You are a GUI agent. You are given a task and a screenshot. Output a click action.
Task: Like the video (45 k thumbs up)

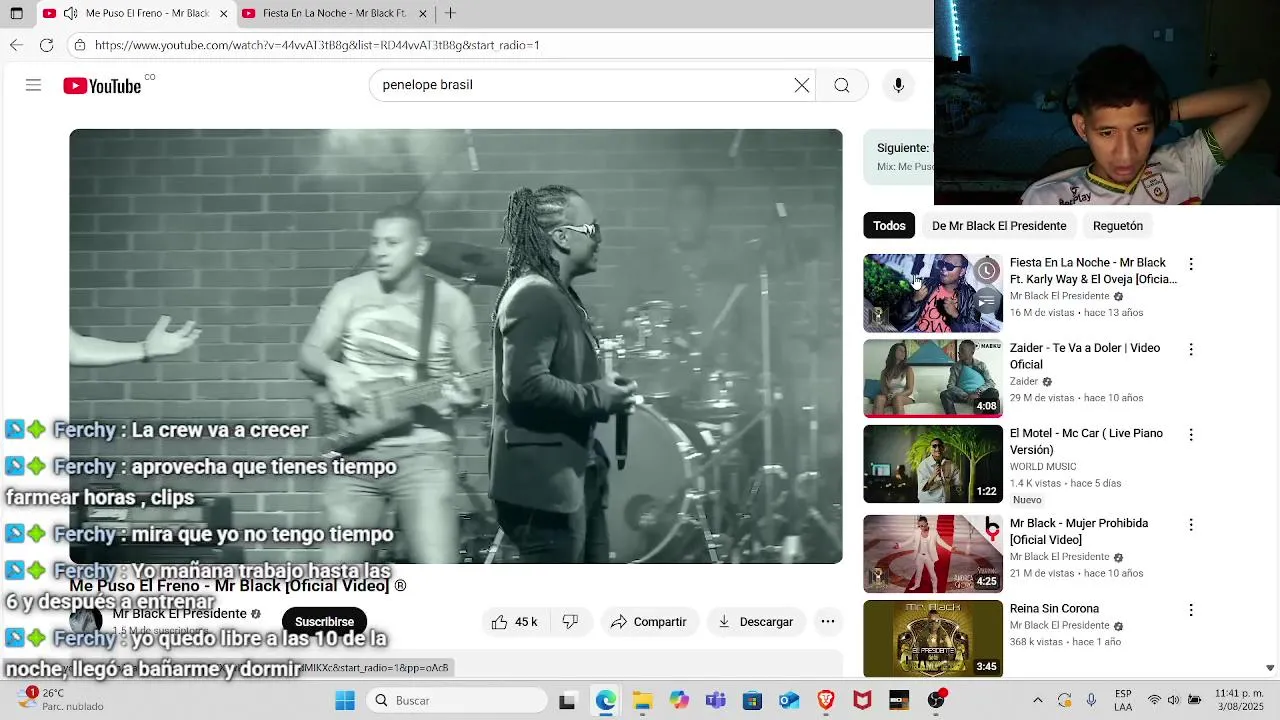(x=515, y=622)
